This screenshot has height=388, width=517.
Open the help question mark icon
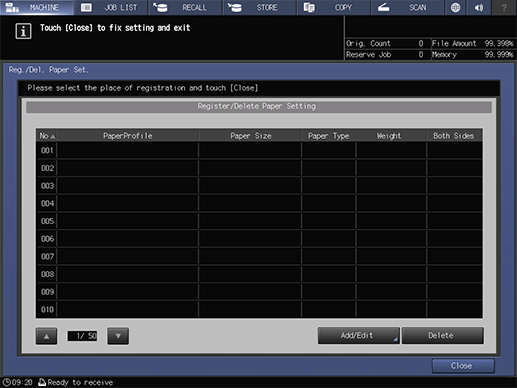pyautogui.click(x=504, y=7)
